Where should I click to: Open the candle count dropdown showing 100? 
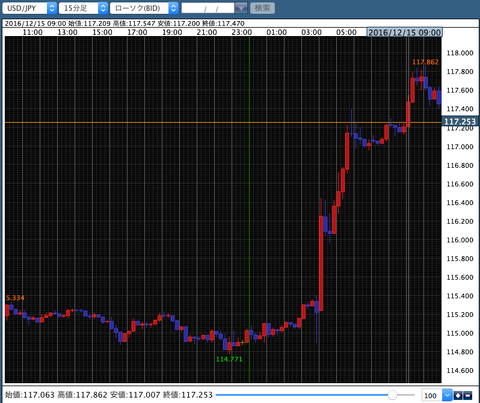(x=437, y=395)
